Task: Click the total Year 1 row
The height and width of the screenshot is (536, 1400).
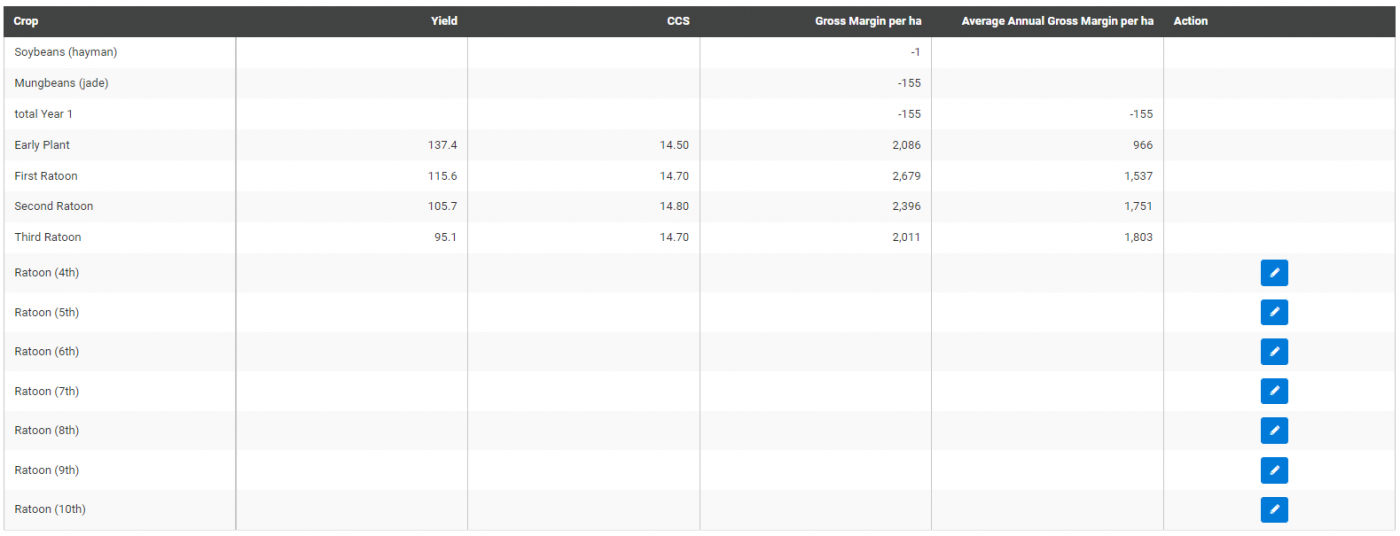Action: [44, 114]
